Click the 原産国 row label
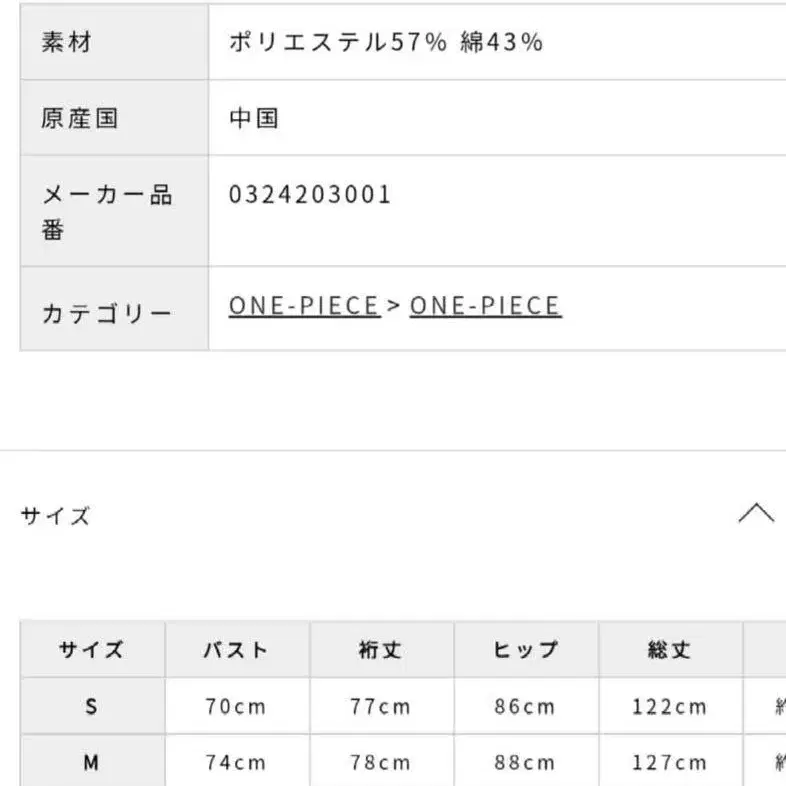 80,118
